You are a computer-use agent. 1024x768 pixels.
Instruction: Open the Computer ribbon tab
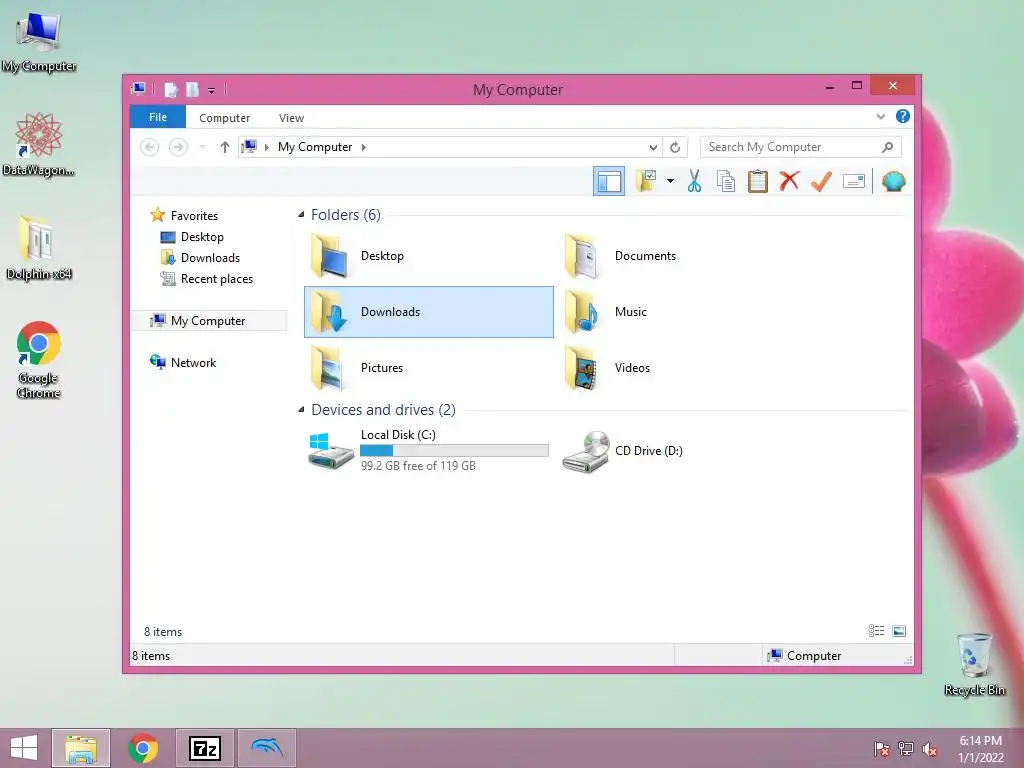click(x=225, y=118)
